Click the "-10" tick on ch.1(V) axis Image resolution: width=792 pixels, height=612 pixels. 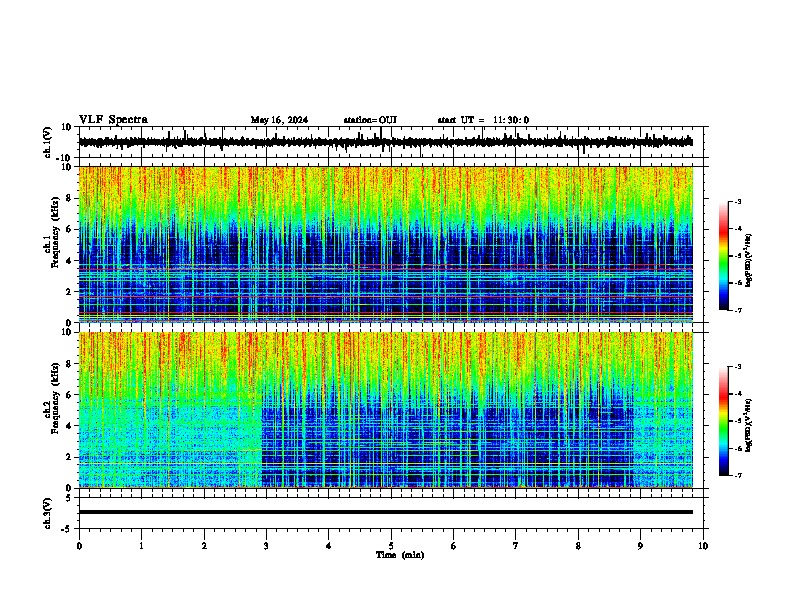tap(65, 158)
